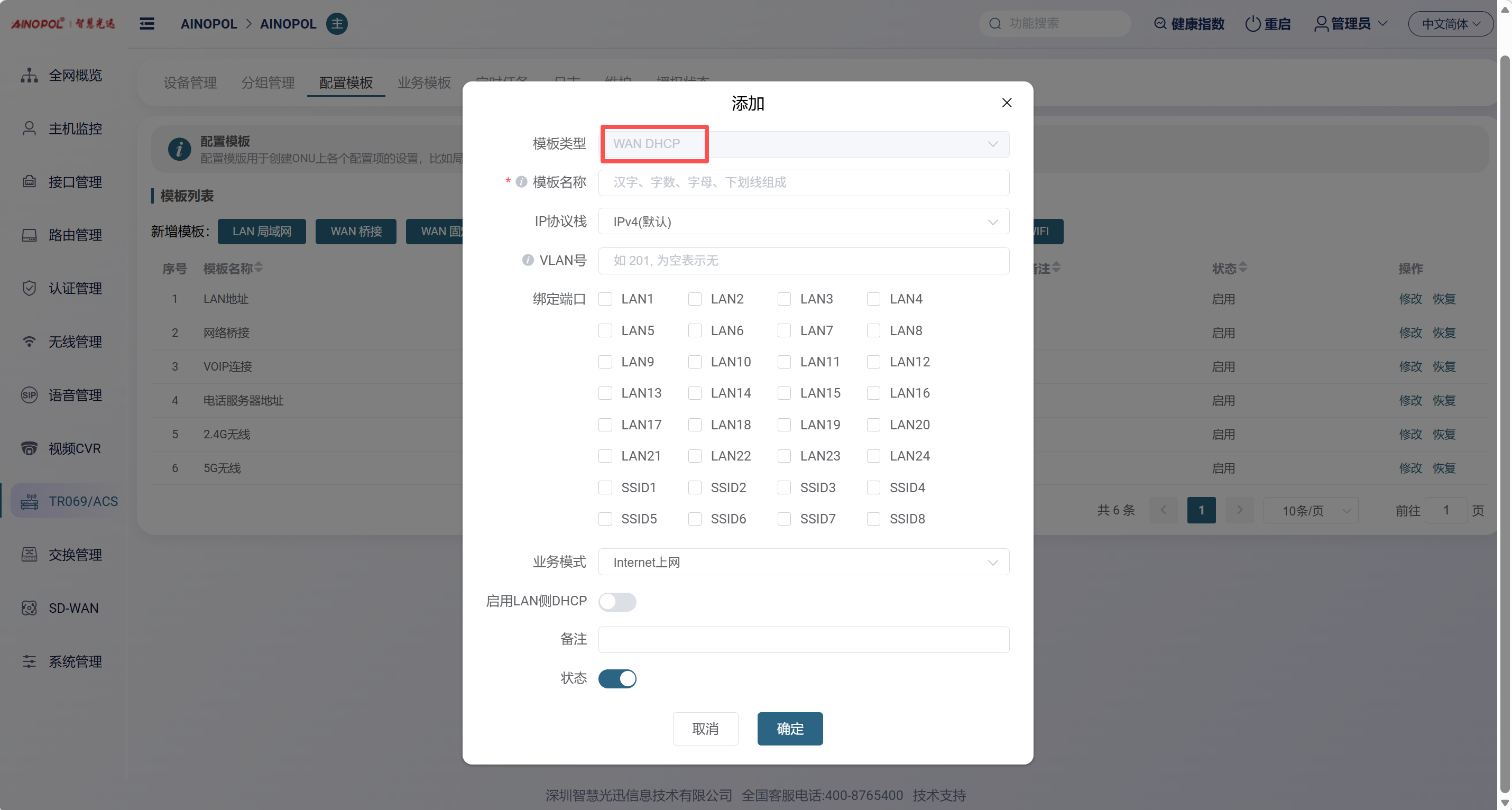Click the restart power icon
The width and height of the screenshot is (1512, 810).
pyautogui.click(x=1252, y=23)
